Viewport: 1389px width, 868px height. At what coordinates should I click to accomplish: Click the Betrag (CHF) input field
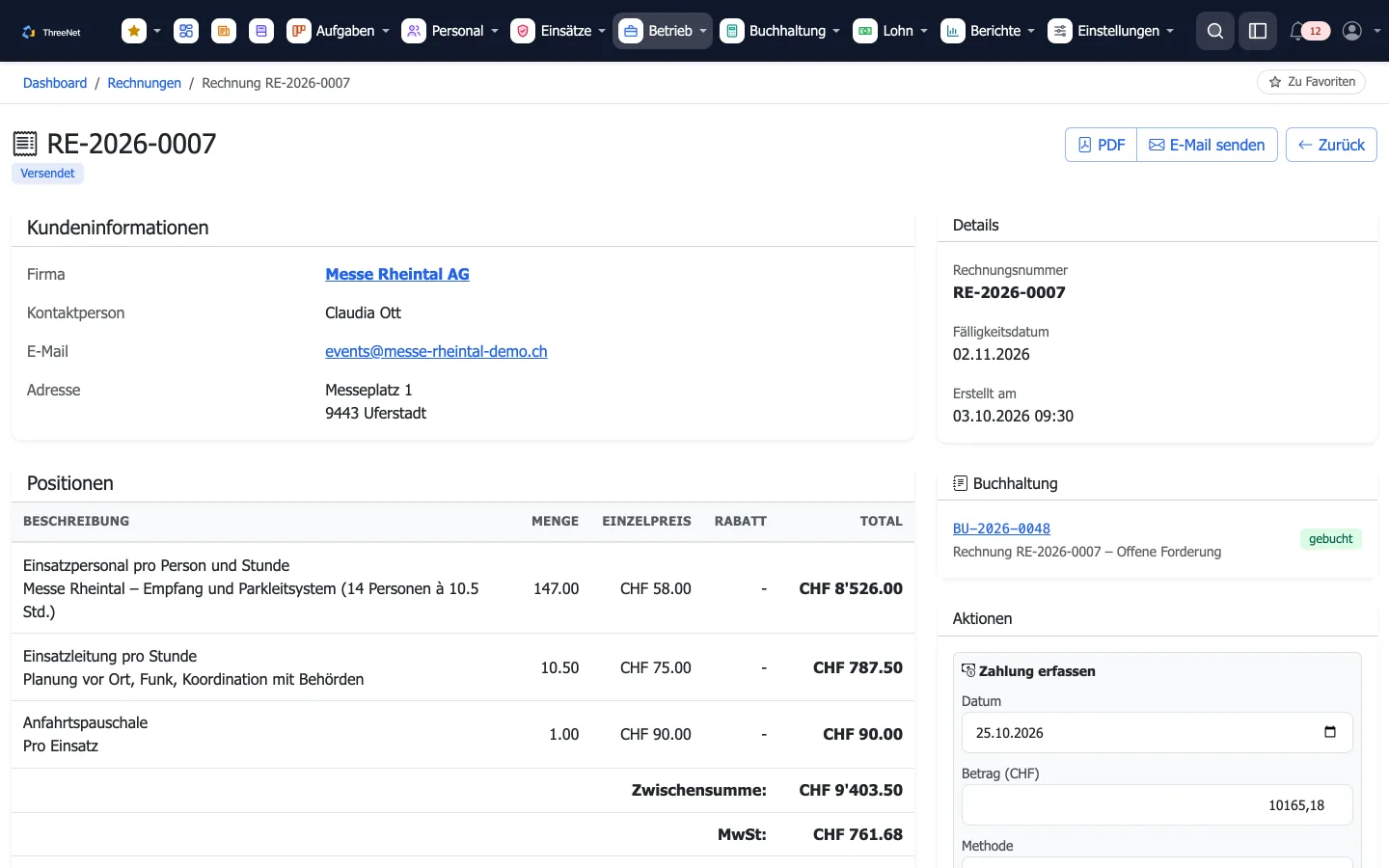point(1157,805)
